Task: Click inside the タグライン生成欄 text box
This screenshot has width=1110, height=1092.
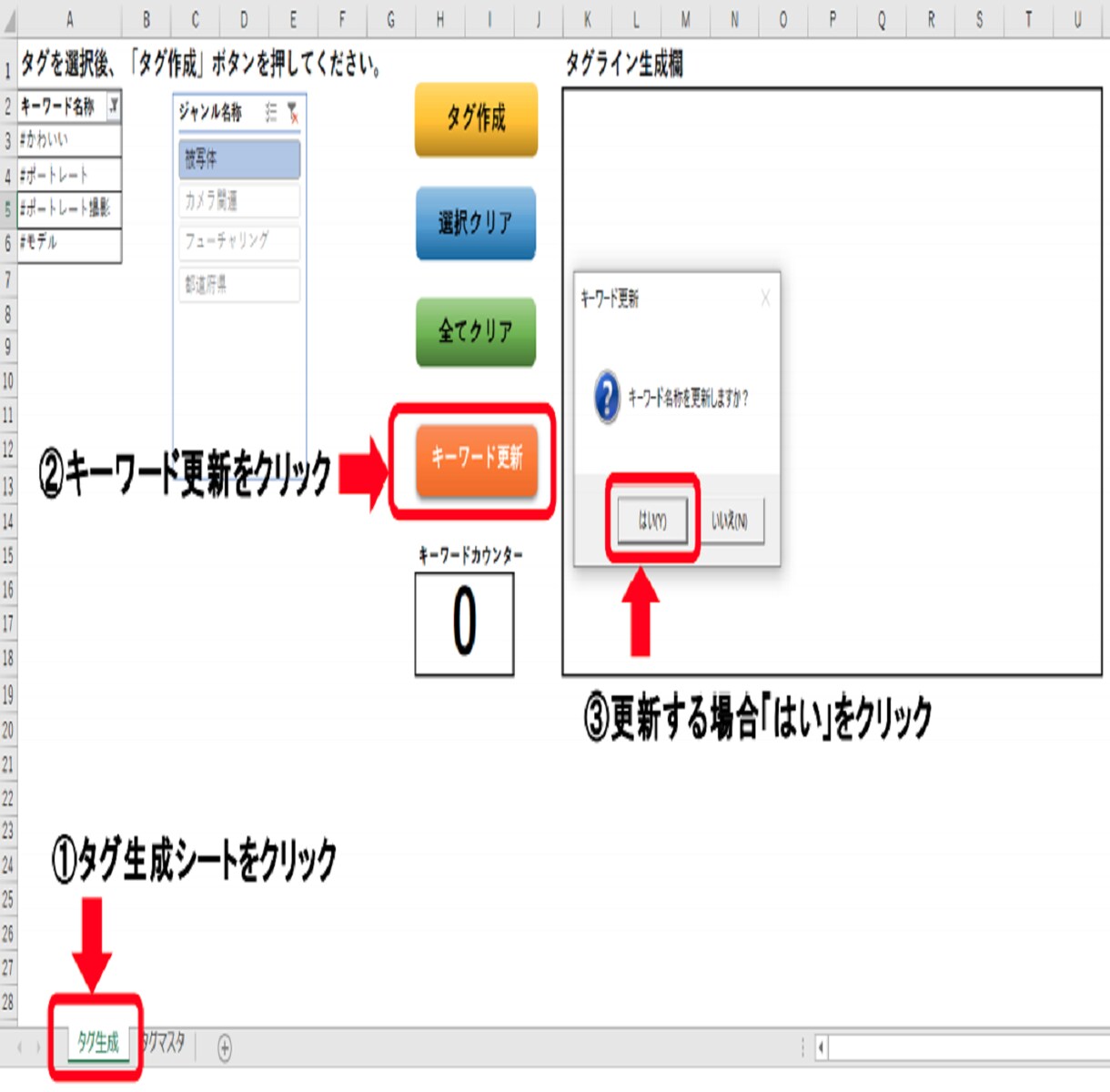Action: pos(832,382)
